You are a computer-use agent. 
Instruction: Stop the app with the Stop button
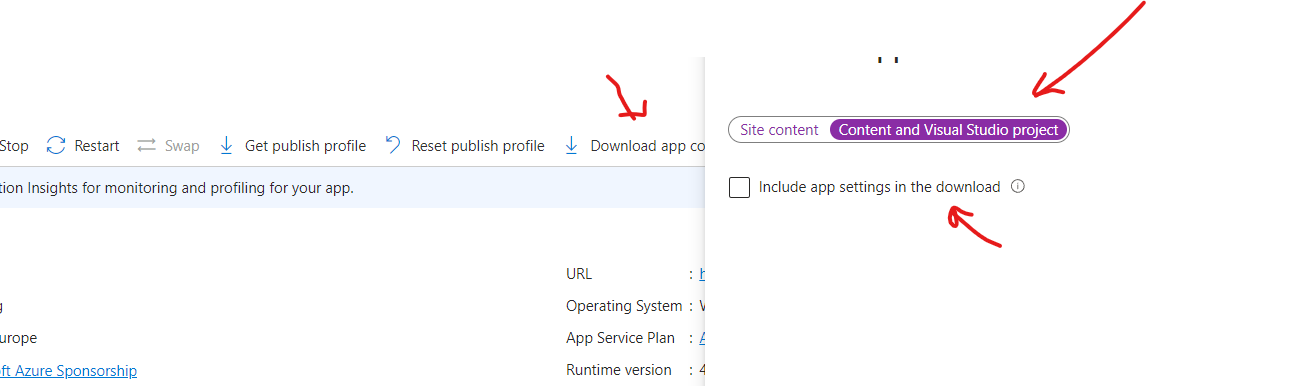tap(14, 146)
